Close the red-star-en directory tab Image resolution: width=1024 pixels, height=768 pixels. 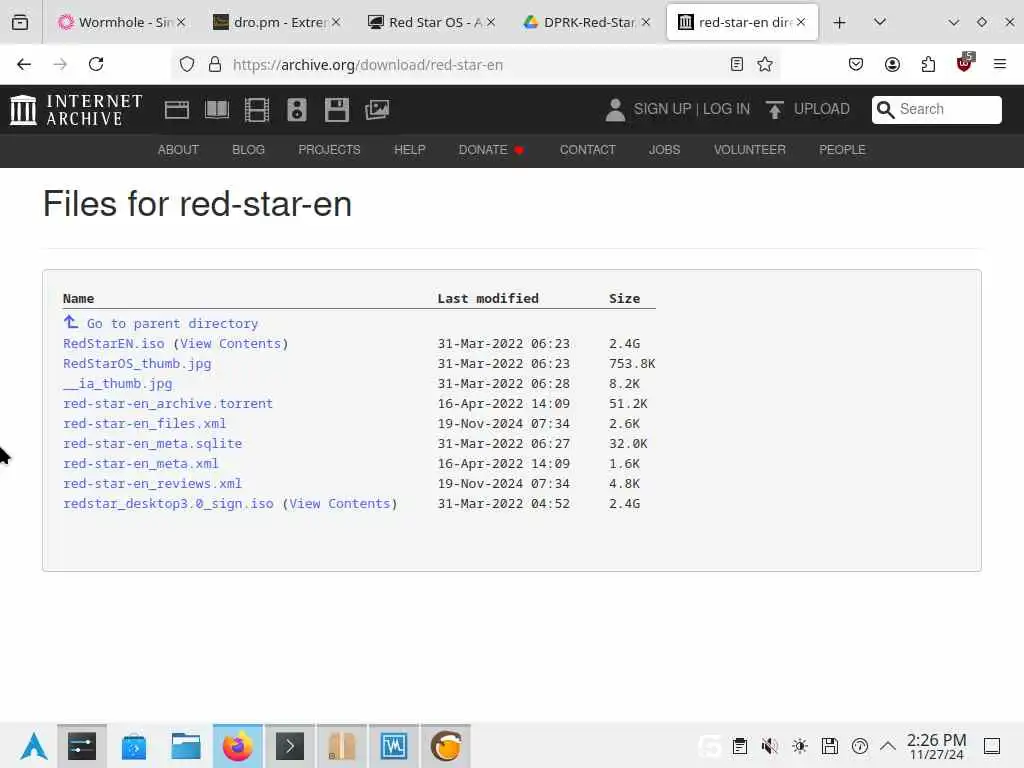(801, 22)
